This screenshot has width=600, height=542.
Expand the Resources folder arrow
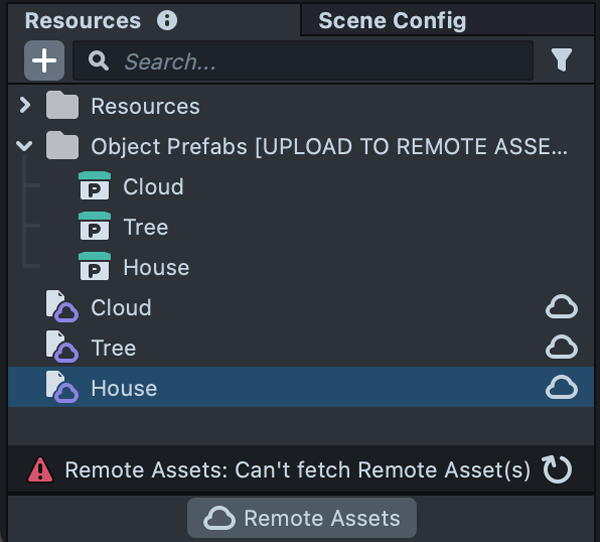[x=25, y=106]
